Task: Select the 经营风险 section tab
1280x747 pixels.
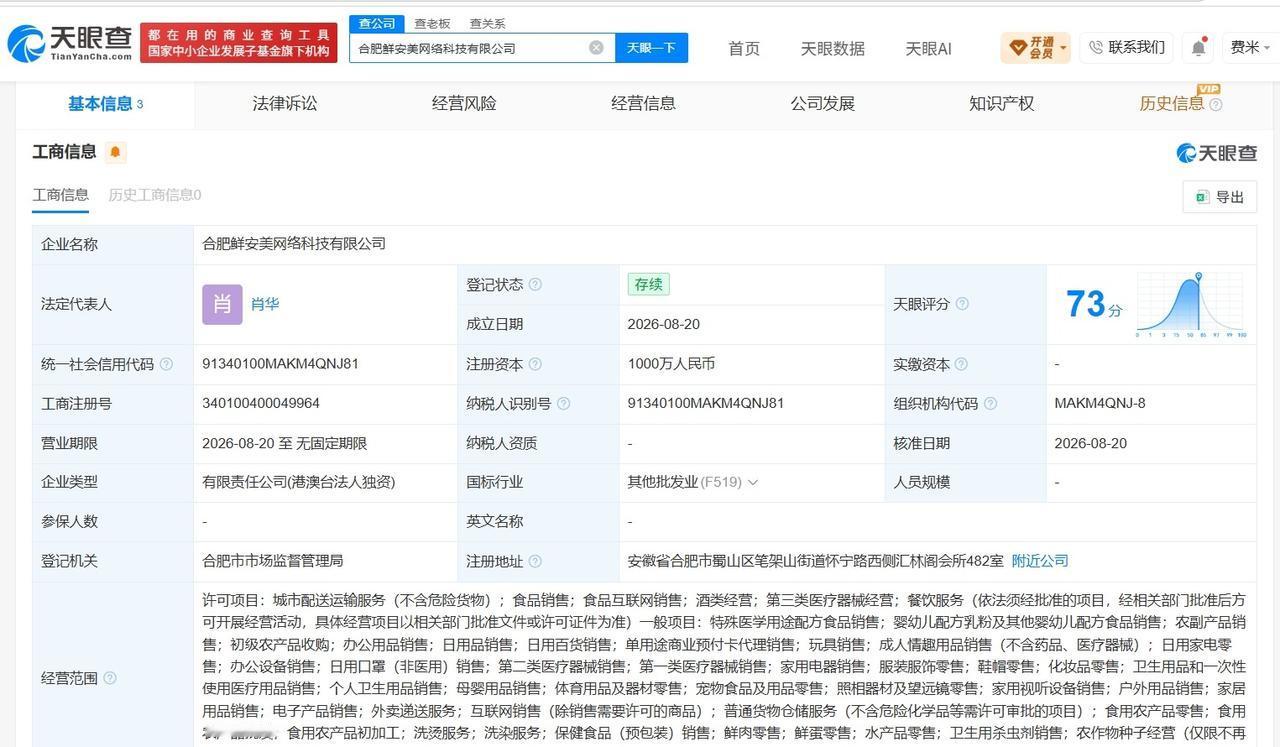Action: (x=464, y=103)
